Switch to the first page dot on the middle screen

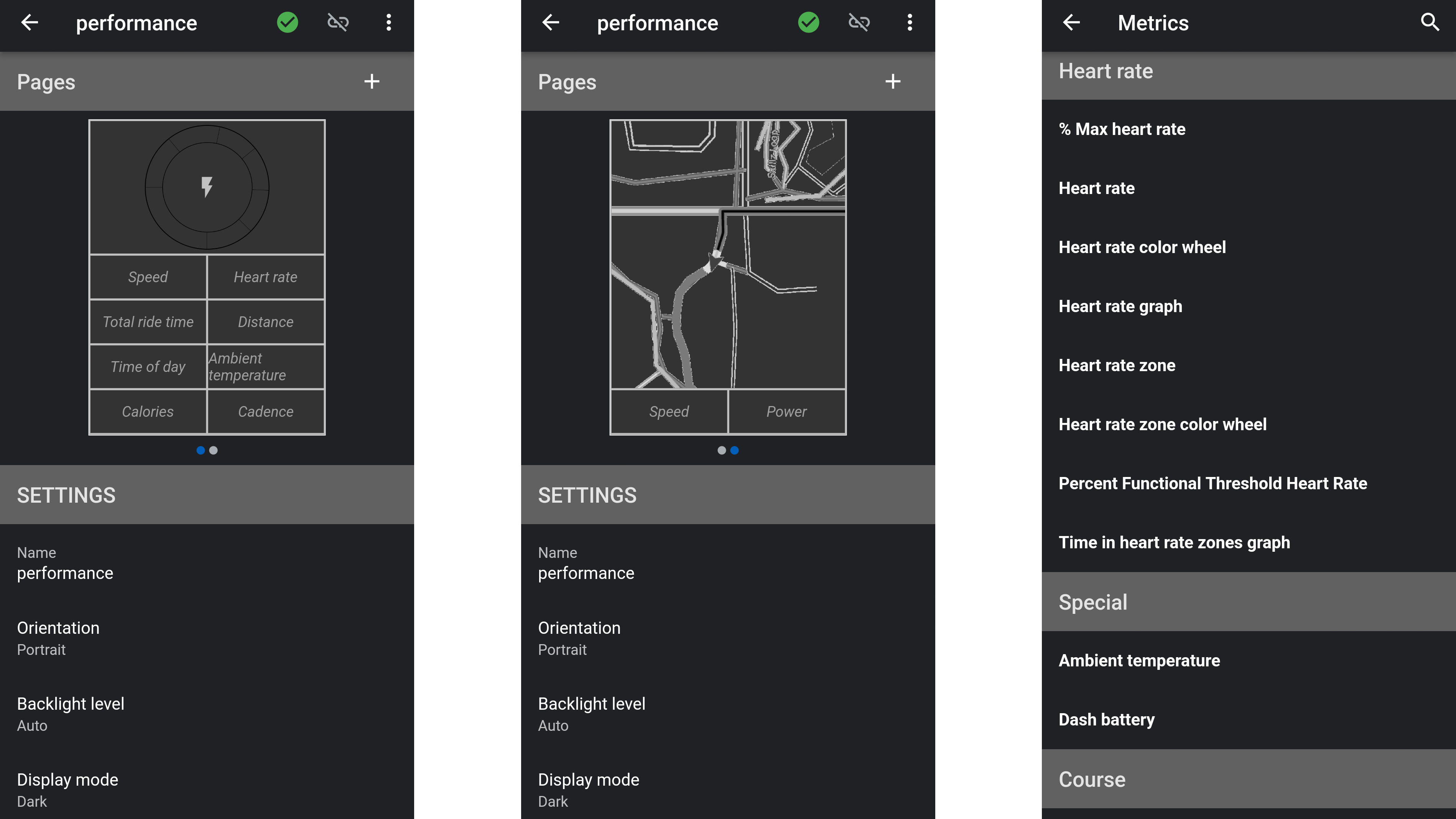click(x=721, y=451)
